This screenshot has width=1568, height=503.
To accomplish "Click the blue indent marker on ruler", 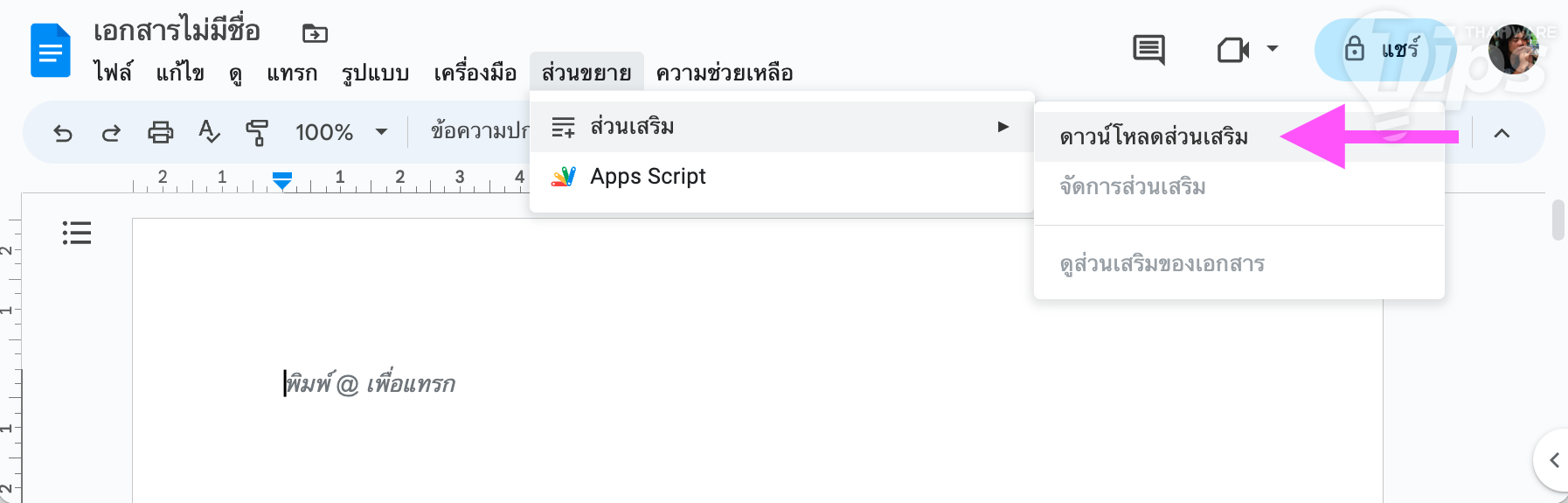I will click(x=281, y=180).
